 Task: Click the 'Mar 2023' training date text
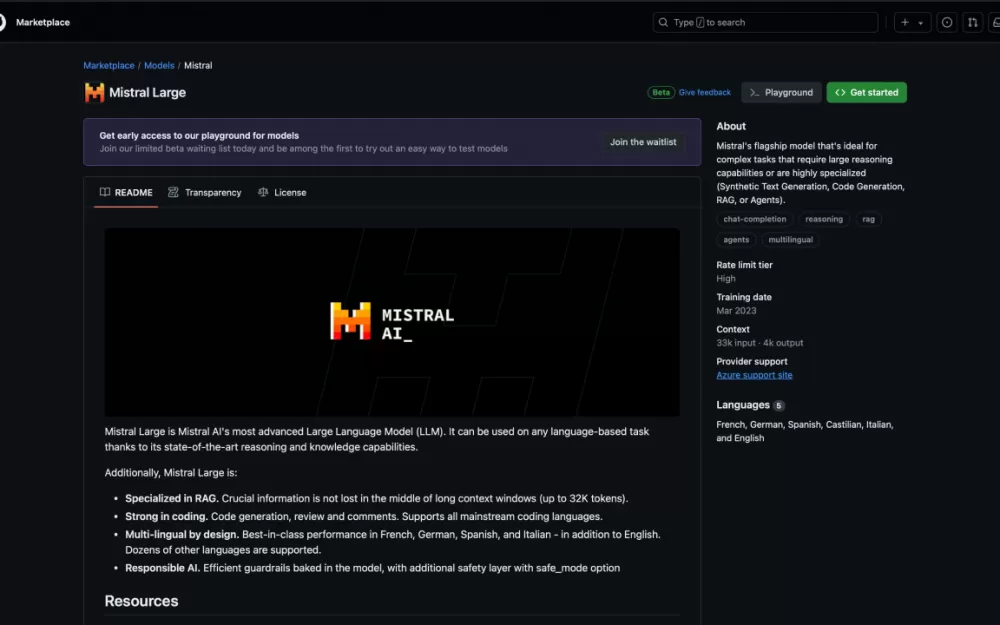(736, 311)
